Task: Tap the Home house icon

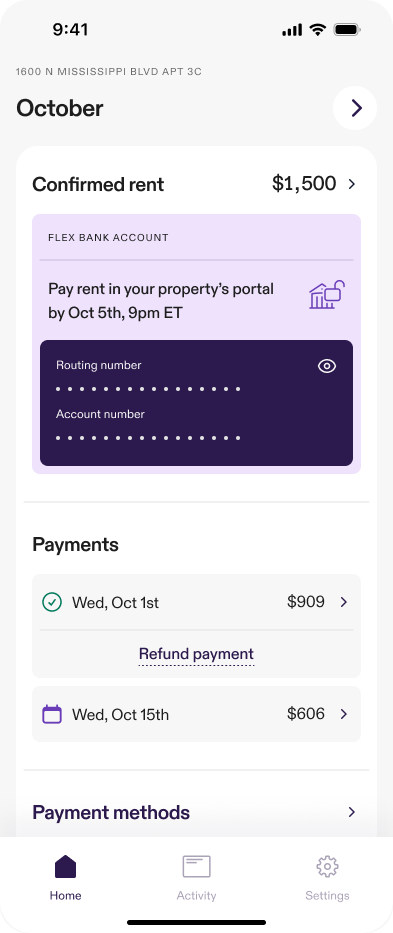Action: pyautogui.click(x=66, y=866)
